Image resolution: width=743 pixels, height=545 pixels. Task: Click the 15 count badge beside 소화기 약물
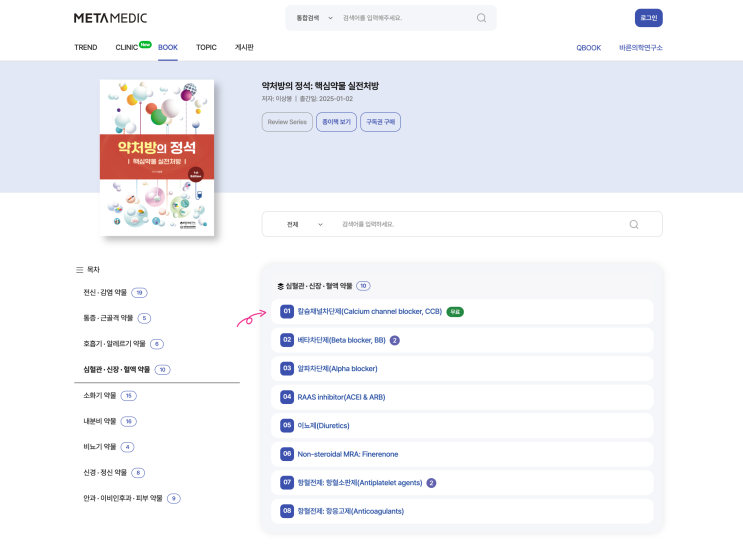click(128, 396)
